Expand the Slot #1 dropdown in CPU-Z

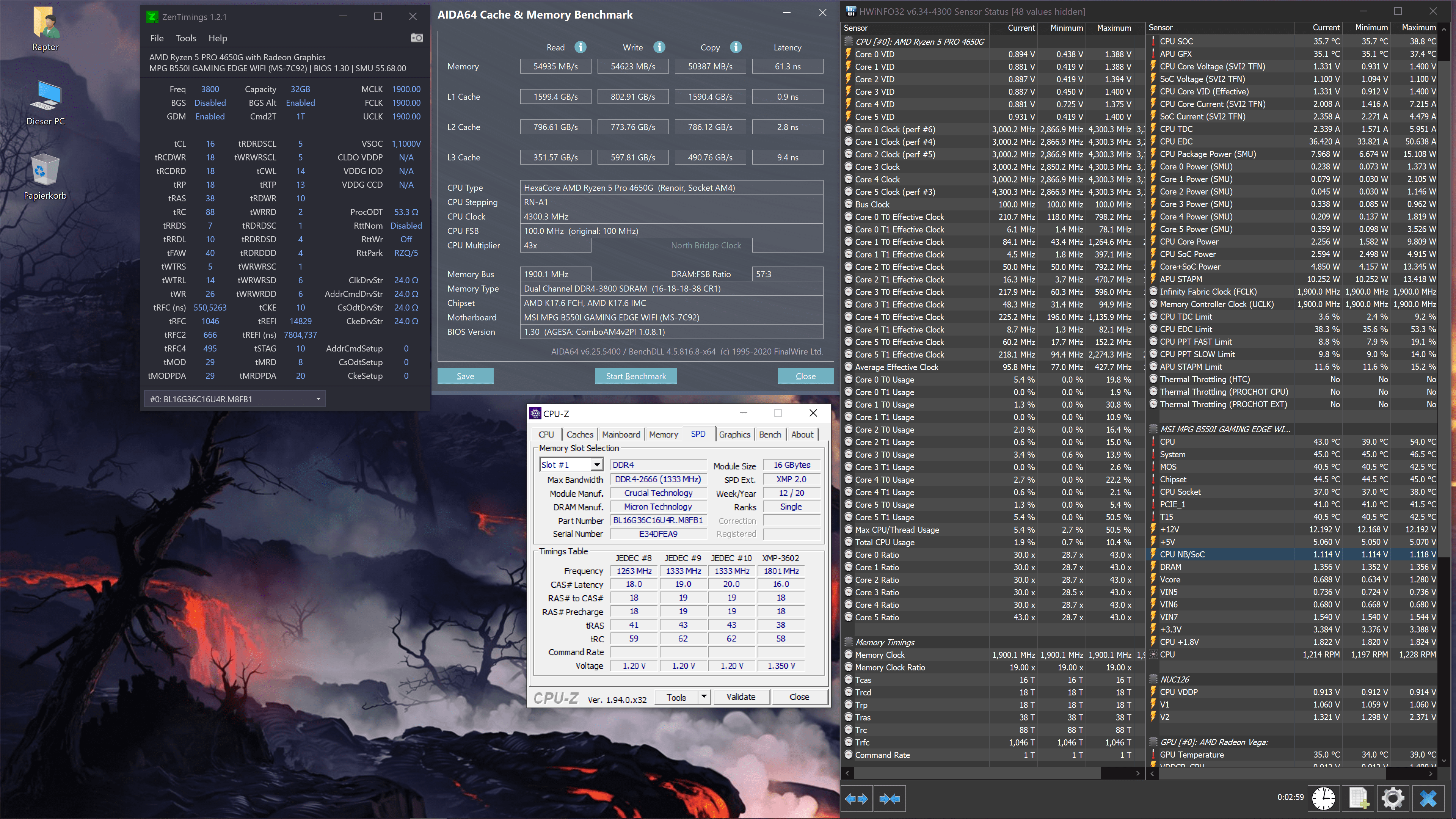click(596, 464)
